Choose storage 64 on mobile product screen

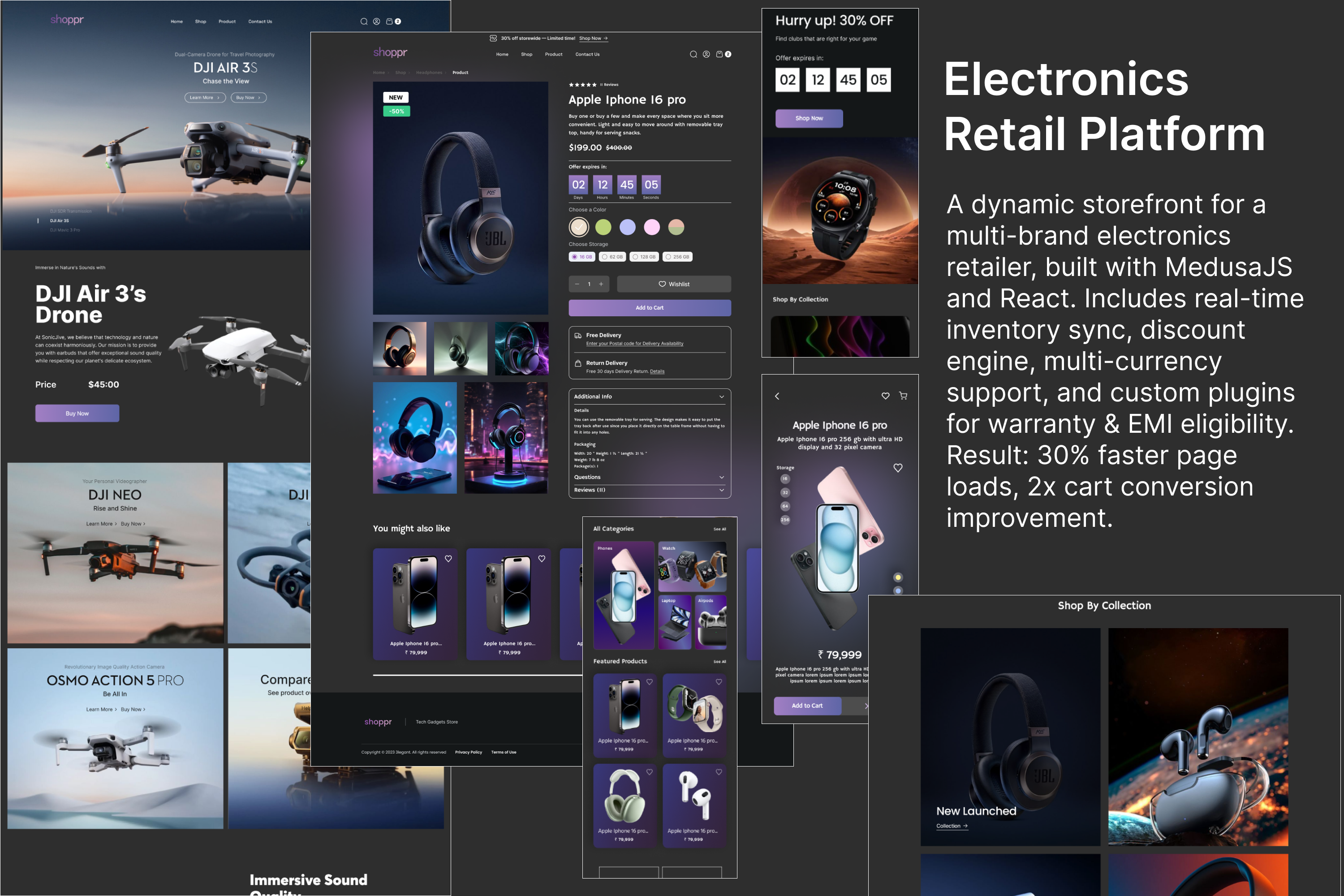(x=785, y=506)
